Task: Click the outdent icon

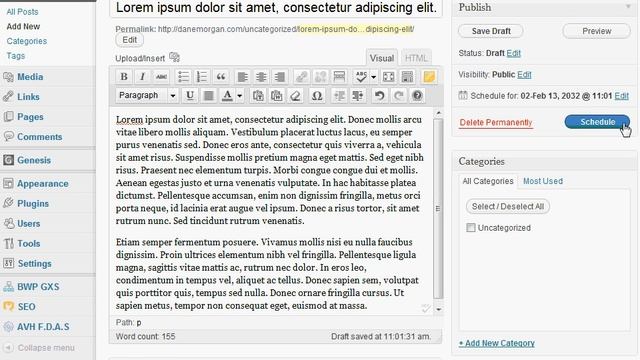Action: (339, 96)
